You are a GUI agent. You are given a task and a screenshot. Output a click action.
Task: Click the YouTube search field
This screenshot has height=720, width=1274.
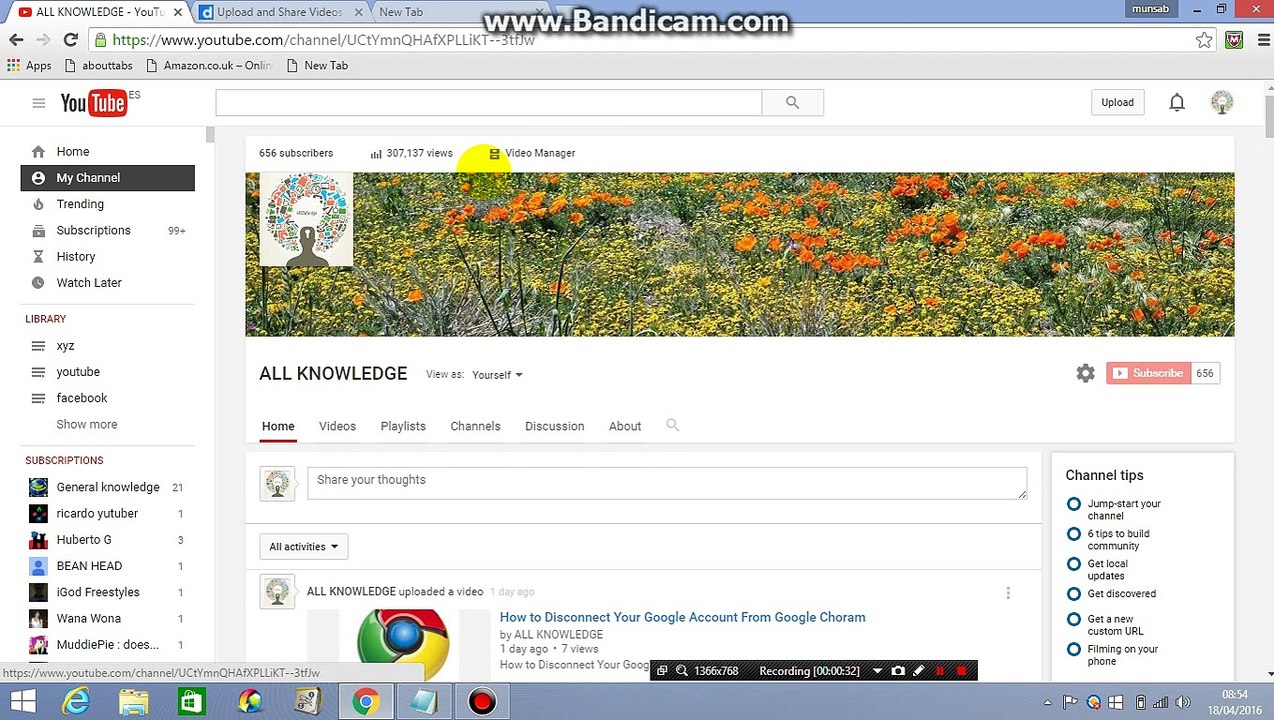pyautogui.click(x=488, y=102)
